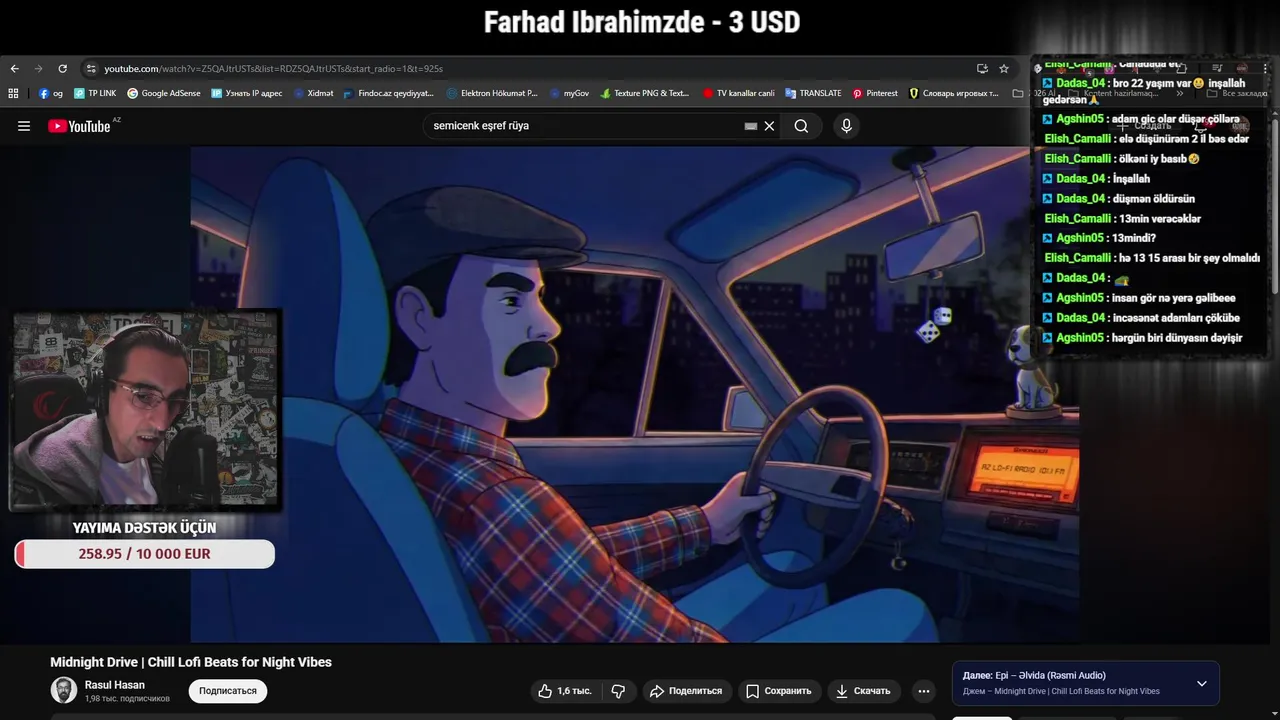Open more actions three-dot menu
The height and width of the screenshot is (720, 1280).
924,691
